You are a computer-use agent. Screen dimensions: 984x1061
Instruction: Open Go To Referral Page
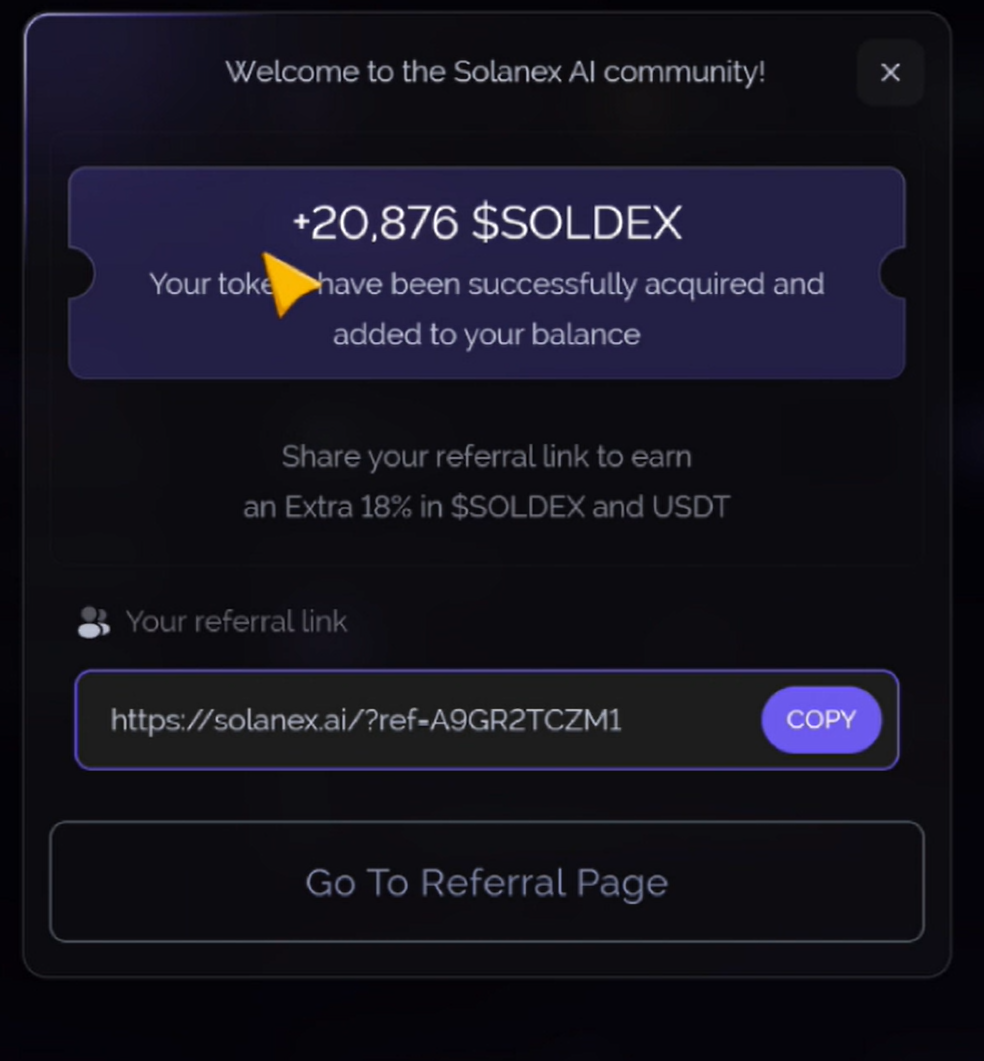[486, 882]
